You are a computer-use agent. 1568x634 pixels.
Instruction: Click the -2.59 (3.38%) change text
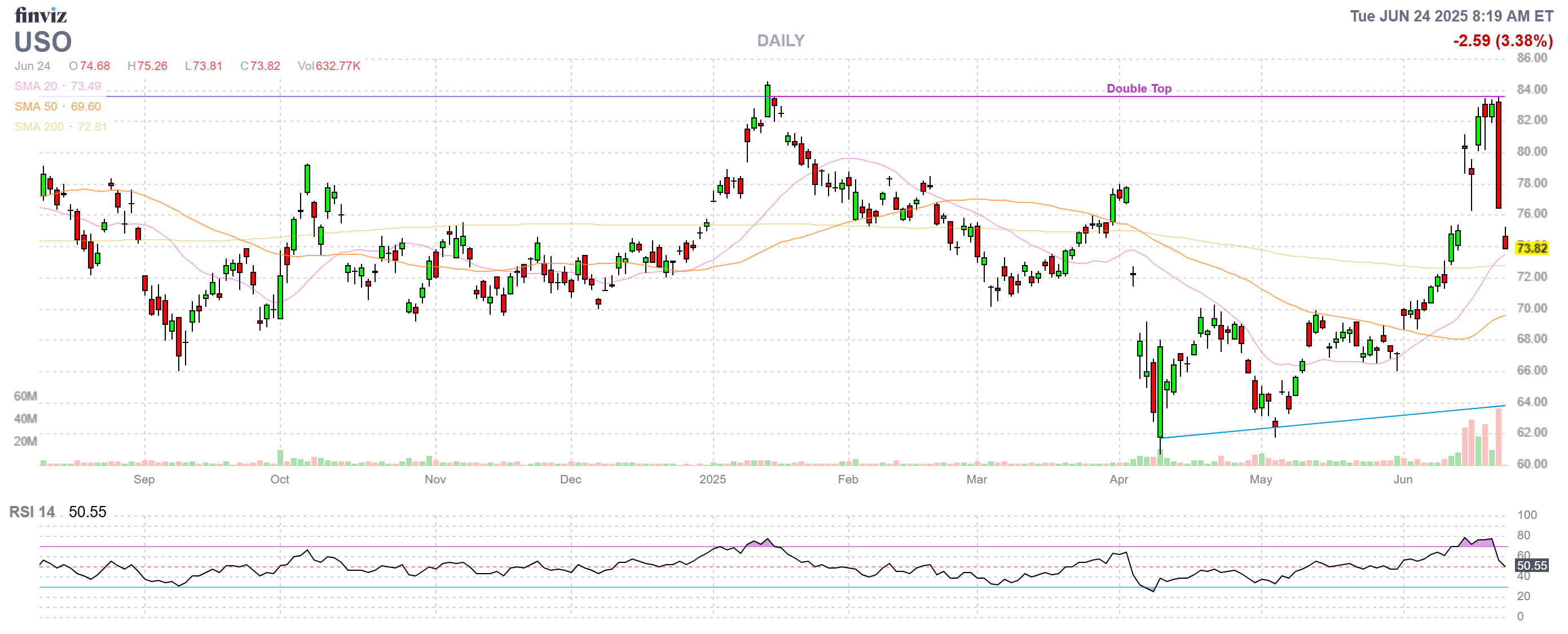point(1502,41)
